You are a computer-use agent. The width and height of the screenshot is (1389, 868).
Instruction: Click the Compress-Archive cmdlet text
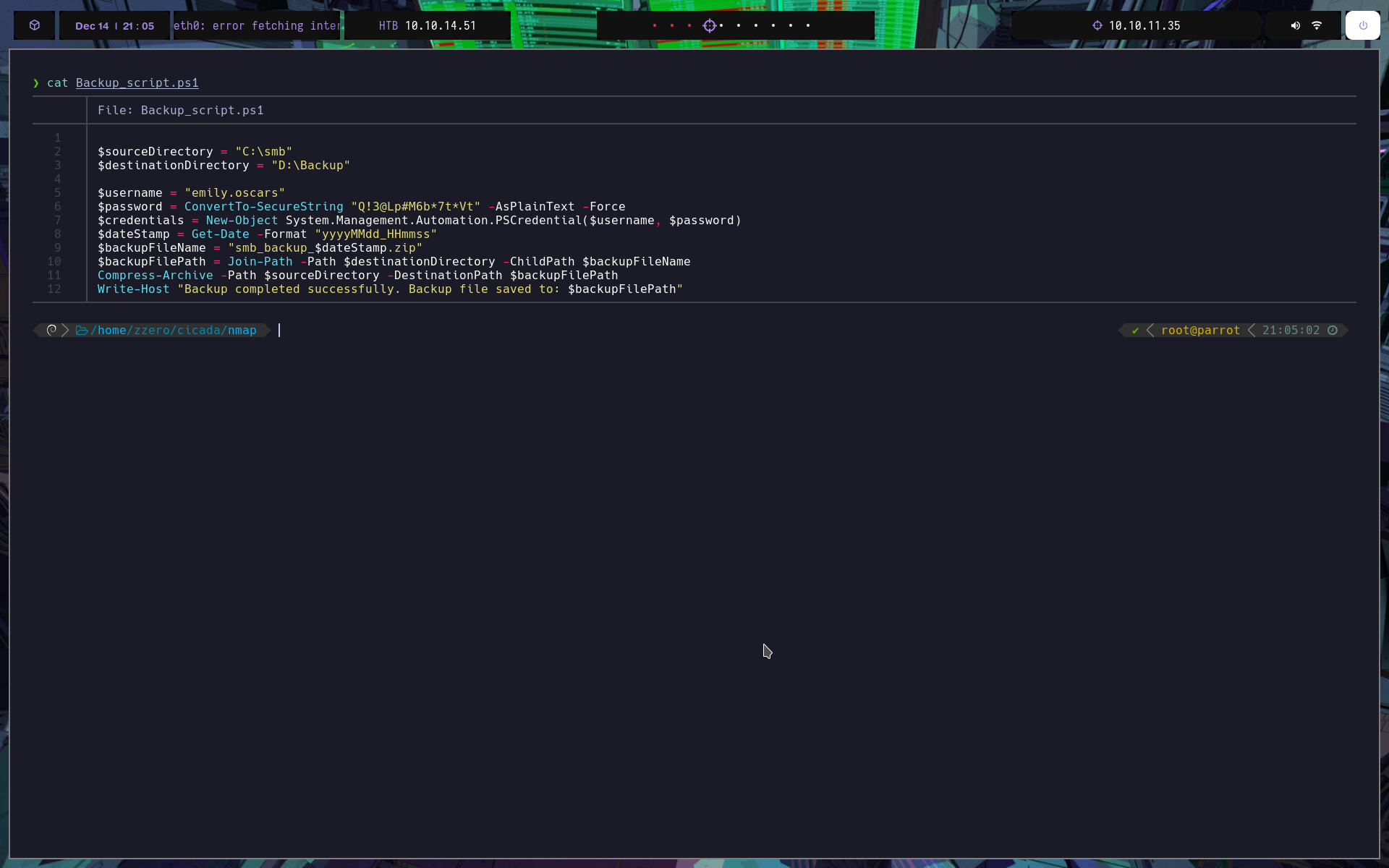point(156,276)
